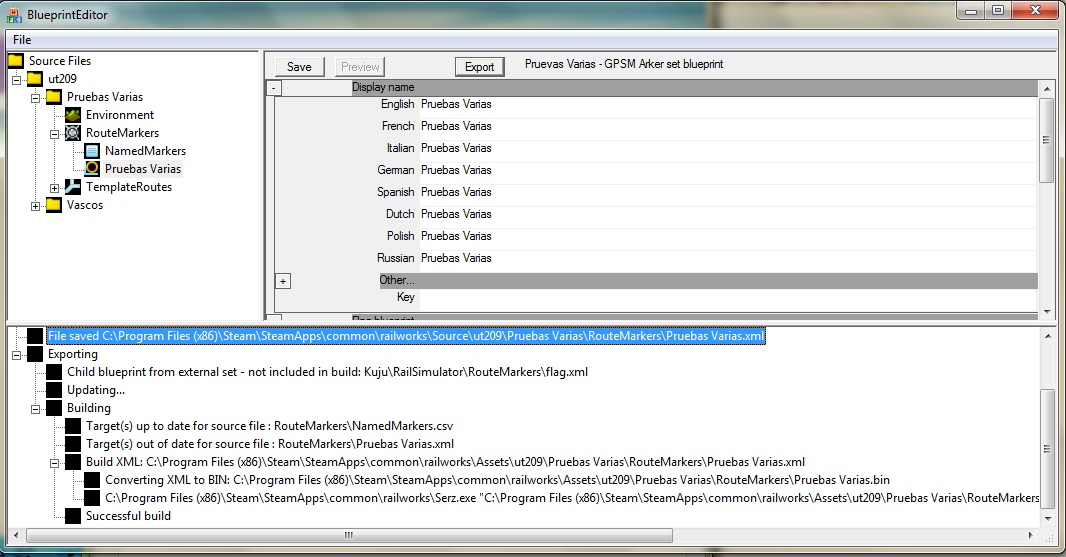Click the TemplateRoutes track icon
The image size is (1066, 557).
point(73,187)
